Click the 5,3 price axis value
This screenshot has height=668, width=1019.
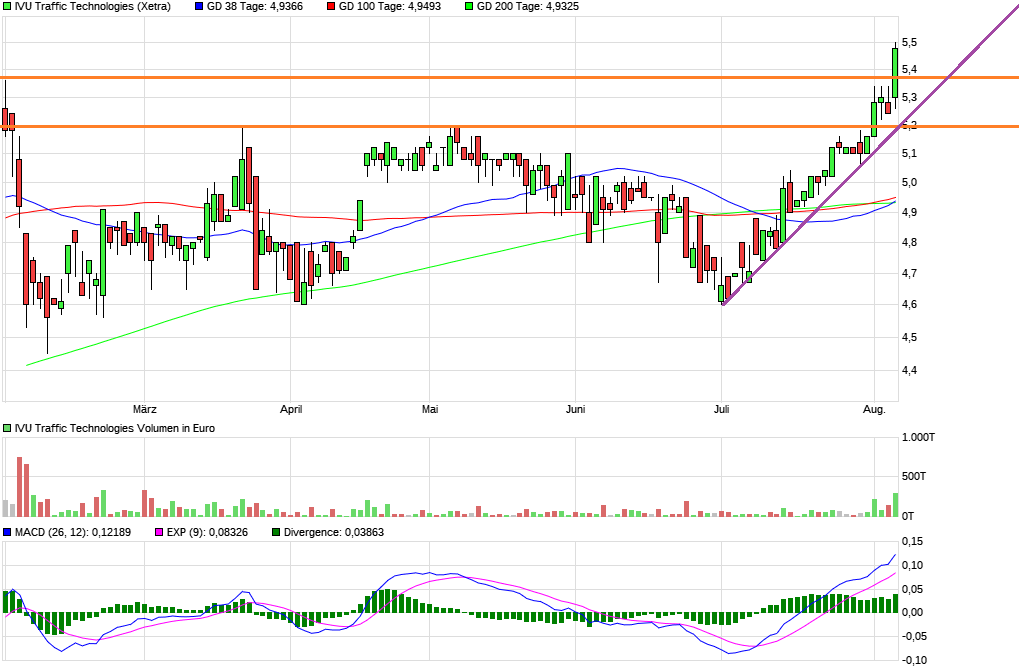(910, 97)
